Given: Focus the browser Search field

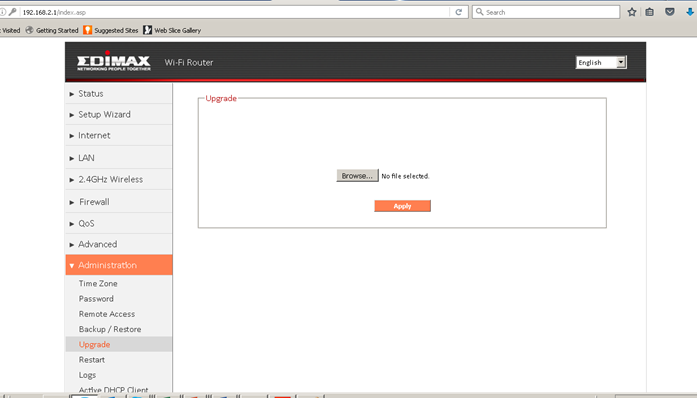Looking at the screenshot, I should [x=546, y=12].
